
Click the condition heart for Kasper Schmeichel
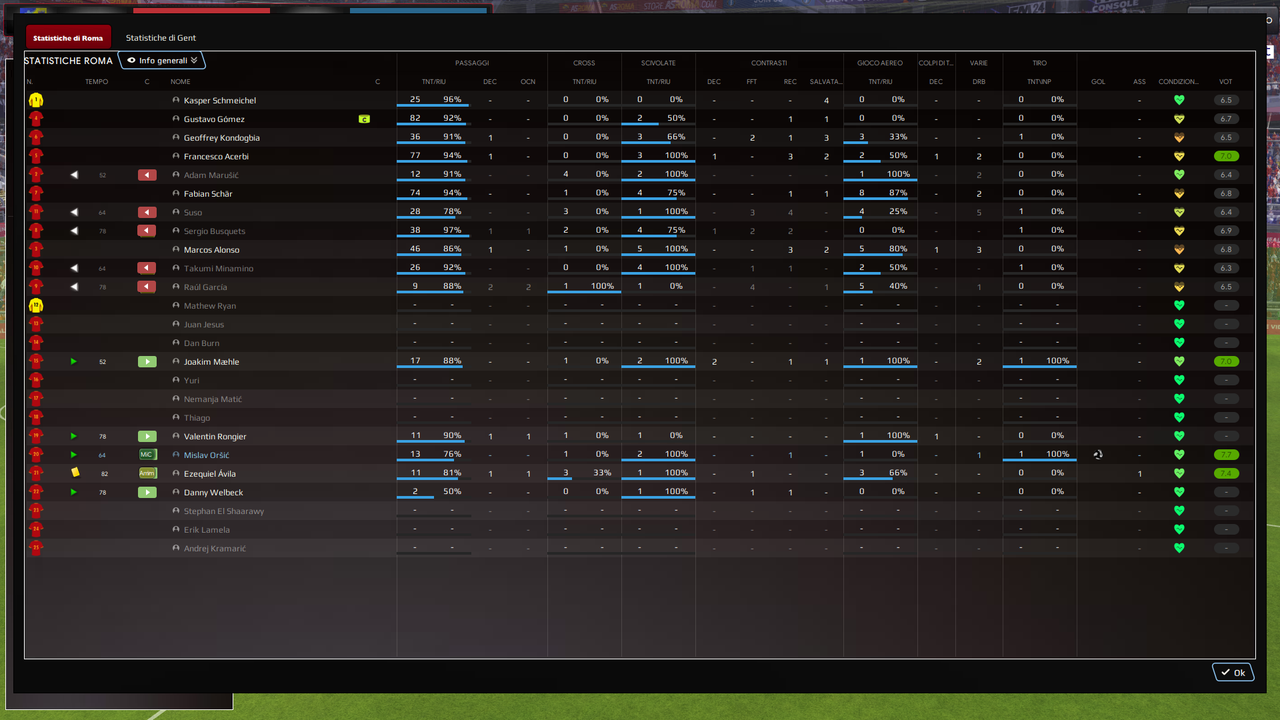(1179, 100)
